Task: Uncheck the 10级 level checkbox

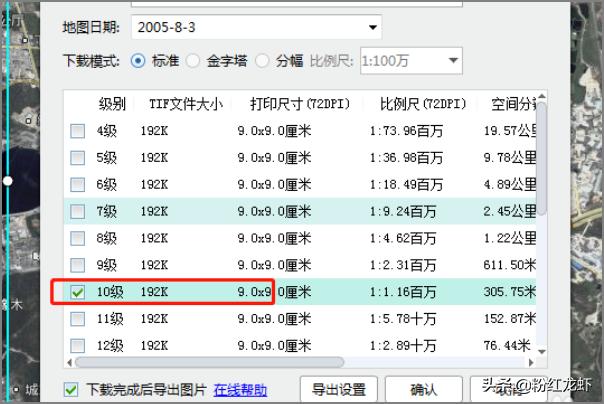Action: coord(77,292)
